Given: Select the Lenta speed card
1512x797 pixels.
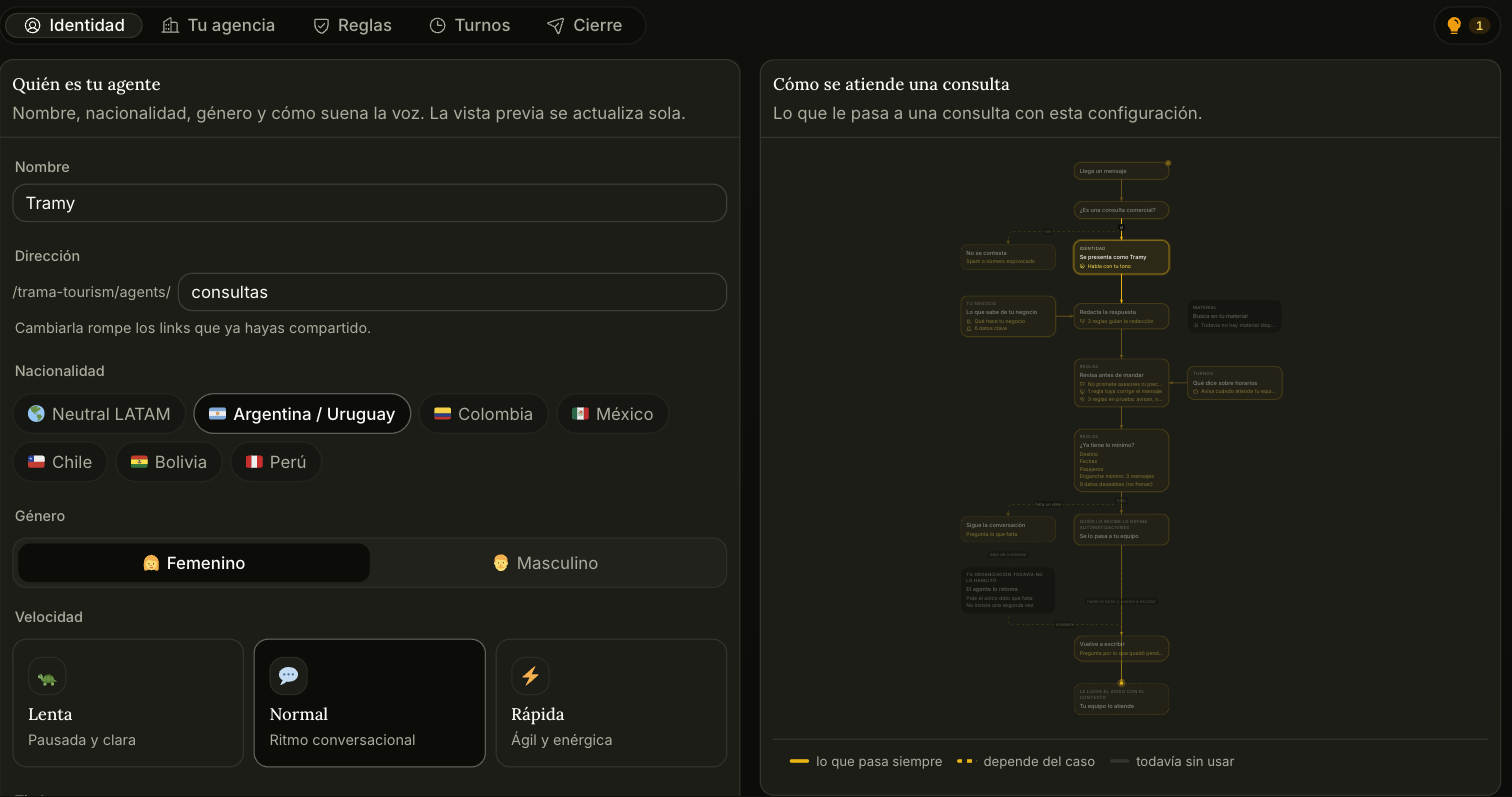Looking at the screenshot, I should pos(128,703).
